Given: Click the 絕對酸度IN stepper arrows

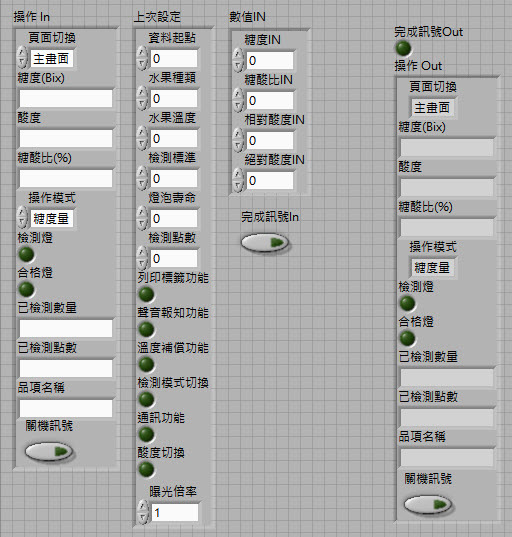Looking at the screenshot, I should pyautogui.click(x=238, y=180).
